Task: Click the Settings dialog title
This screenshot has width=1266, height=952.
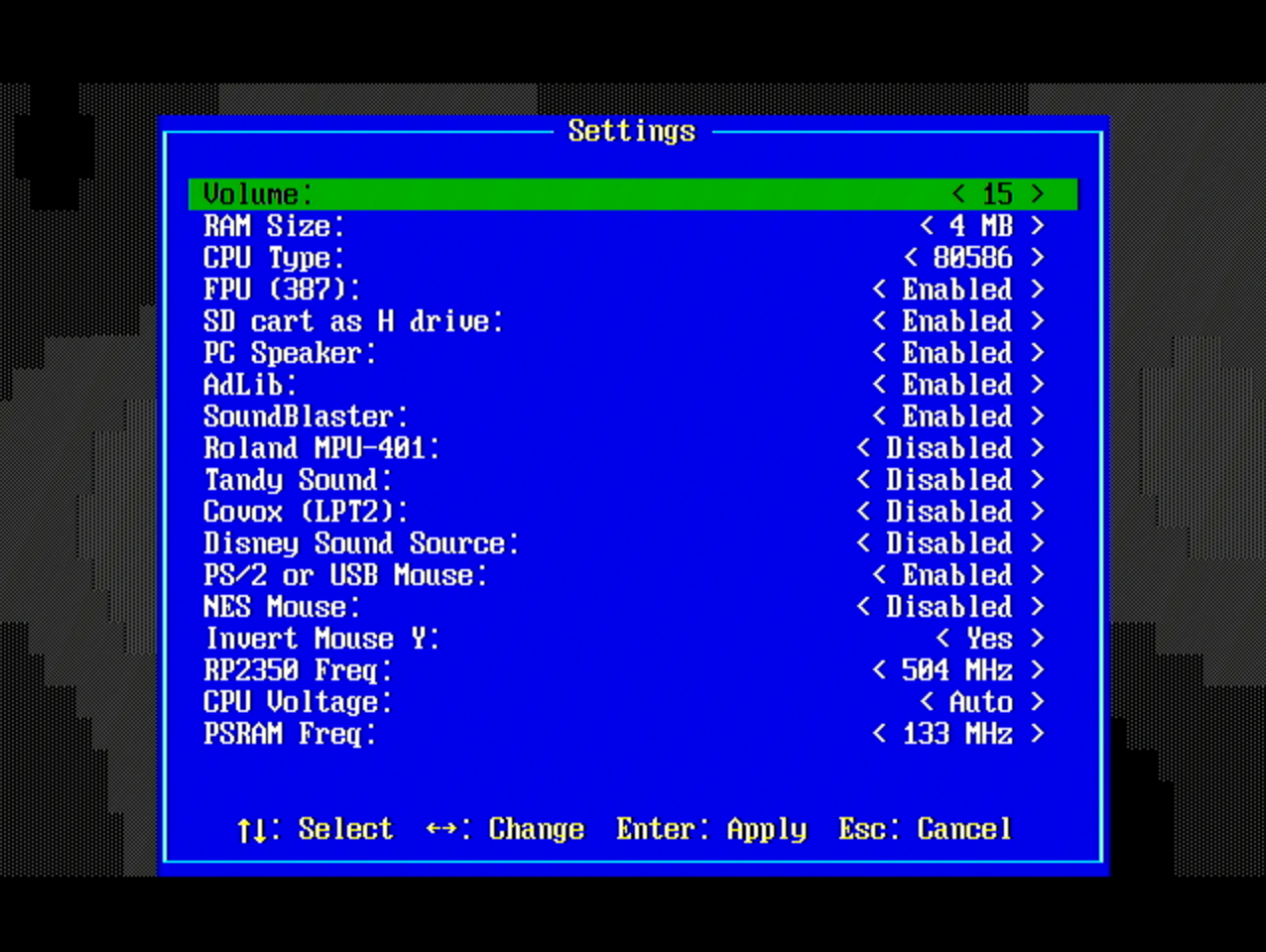Action: (632, 131)
